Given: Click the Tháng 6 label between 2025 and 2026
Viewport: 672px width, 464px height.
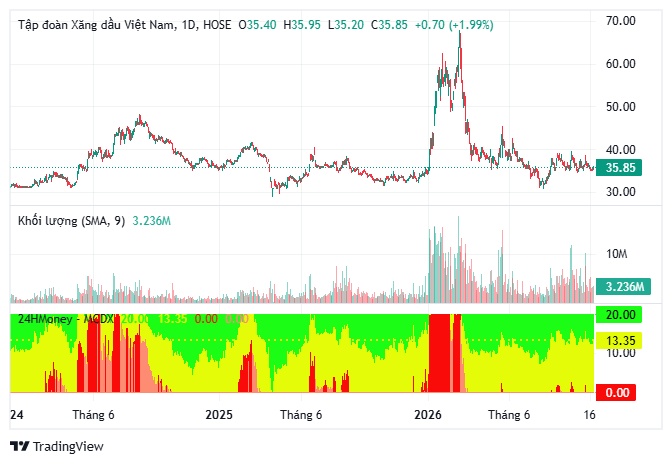Looking at the screenshot, I should click(x=301, y=415).
